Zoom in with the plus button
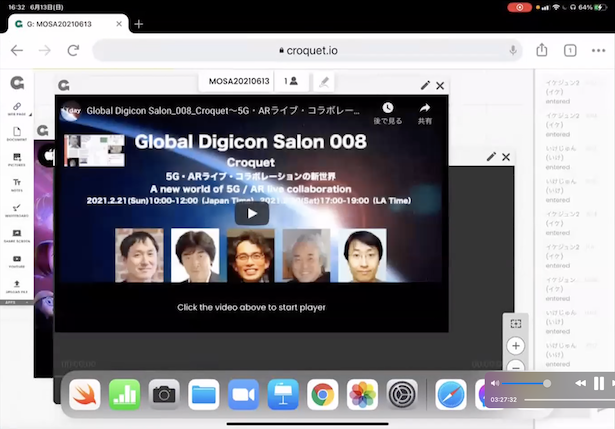The image size is (615, 429). [516, 346]
